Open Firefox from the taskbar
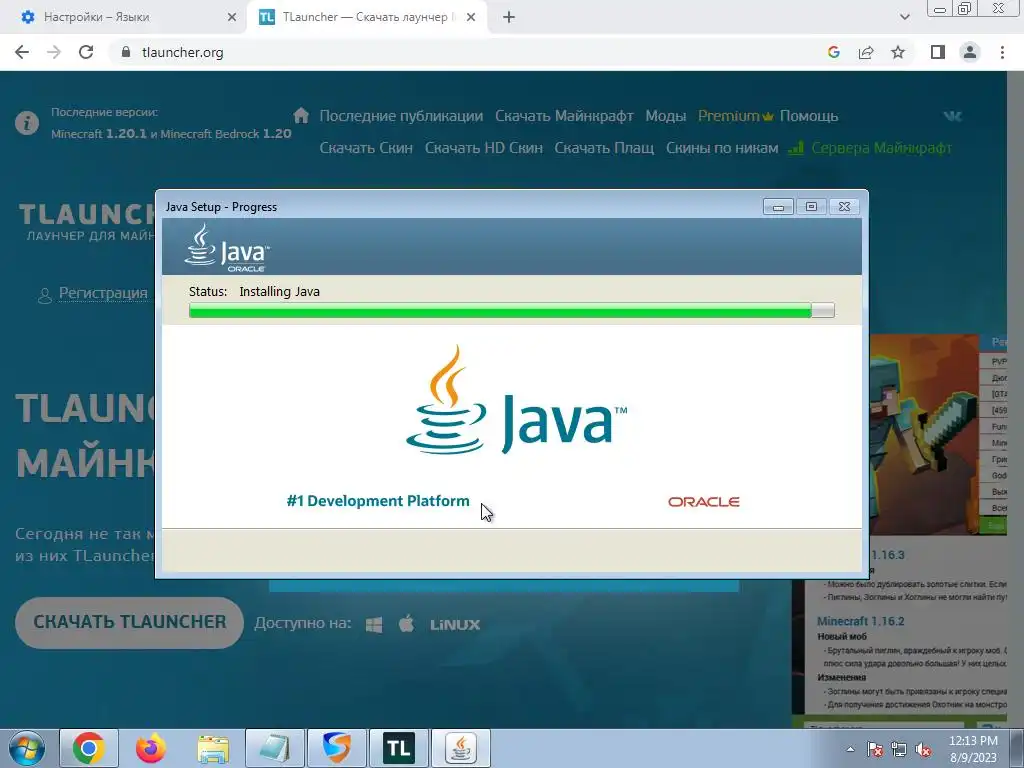This screenshot has width=1024, height=768. tap(151, 748)
